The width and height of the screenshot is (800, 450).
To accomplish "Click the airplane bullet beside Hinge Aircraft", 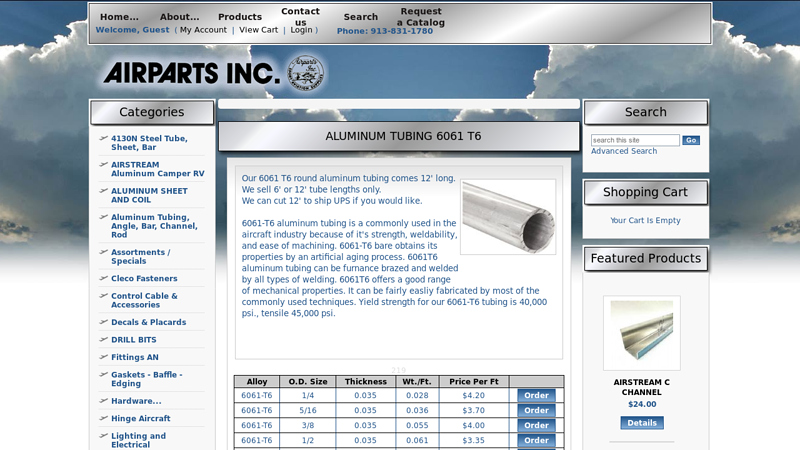I will click(x=104, y=418).
